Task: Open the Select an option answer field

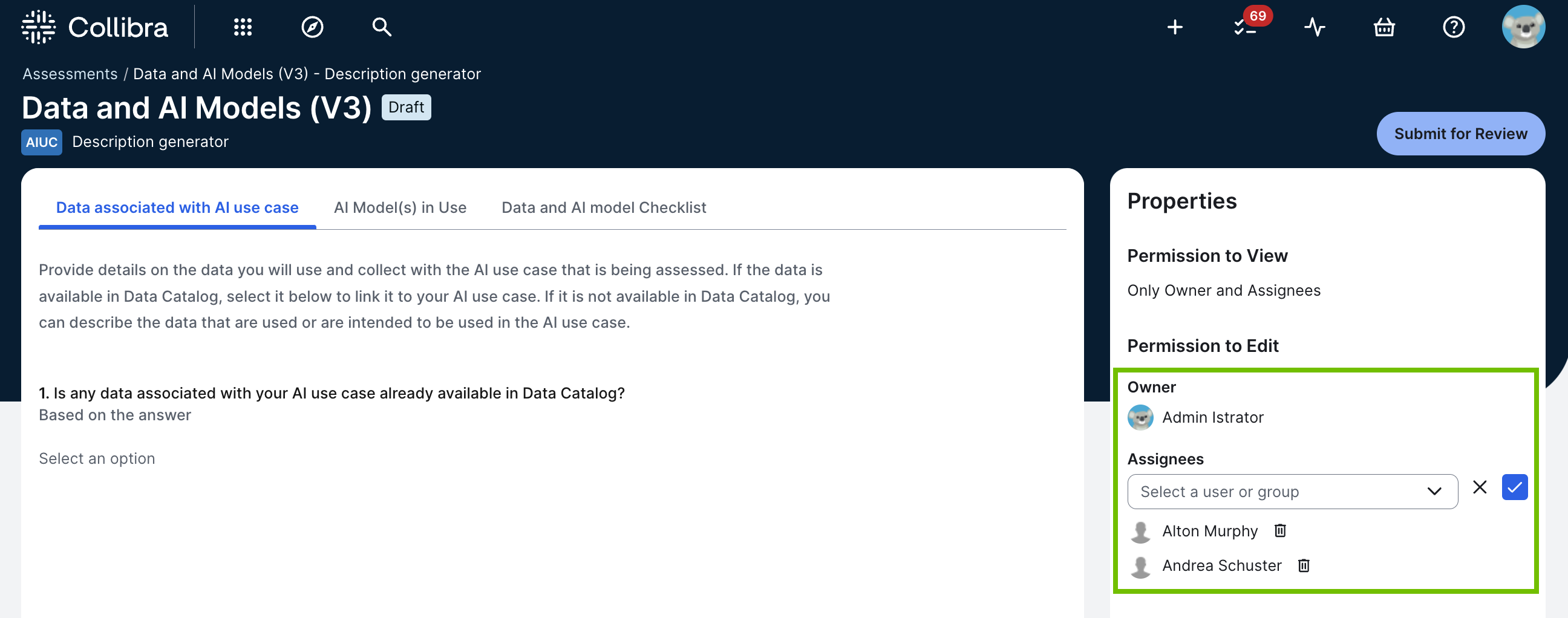Action: click(97, 458)
